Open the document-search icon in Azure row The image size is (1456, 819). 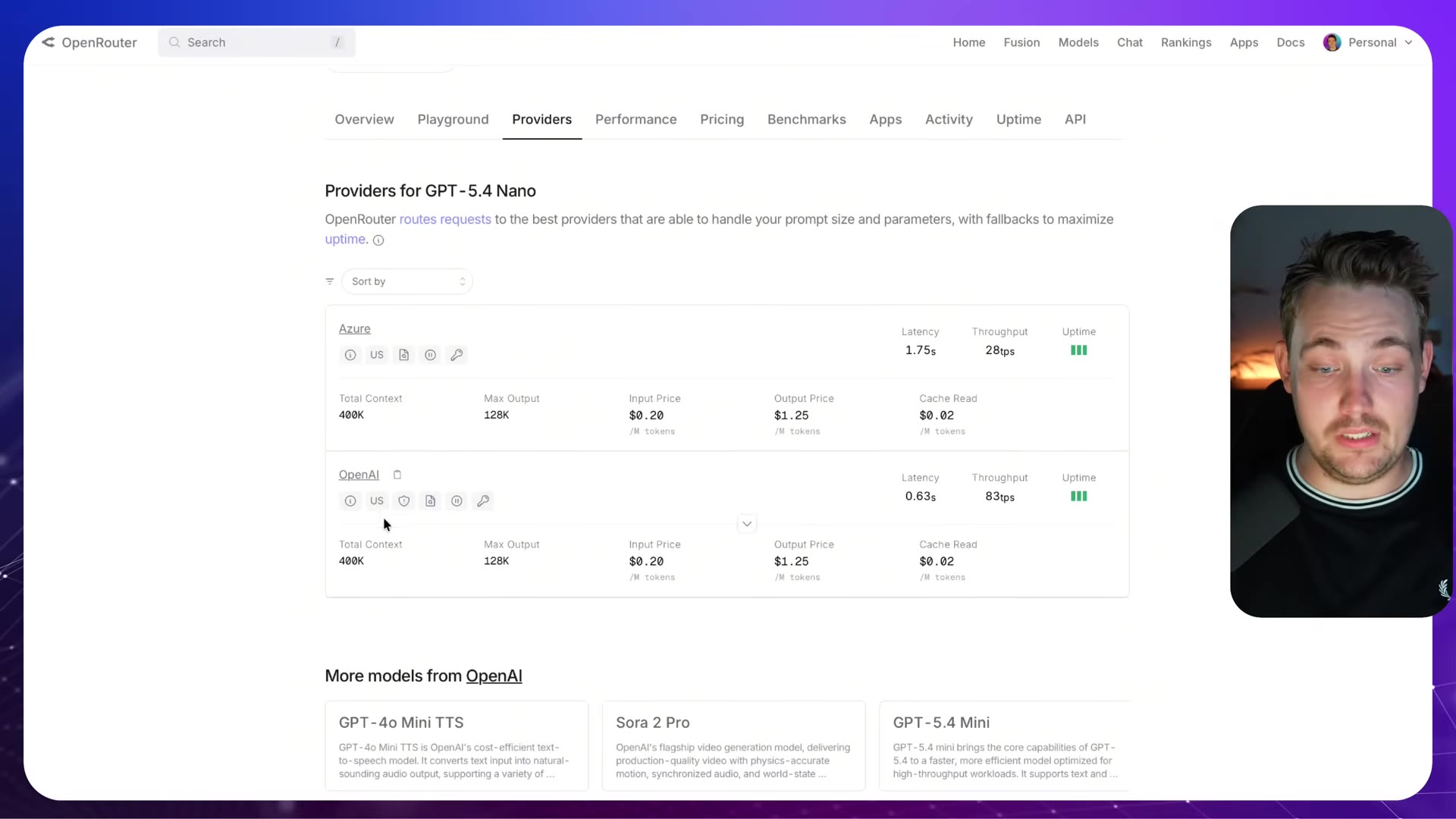404,355
